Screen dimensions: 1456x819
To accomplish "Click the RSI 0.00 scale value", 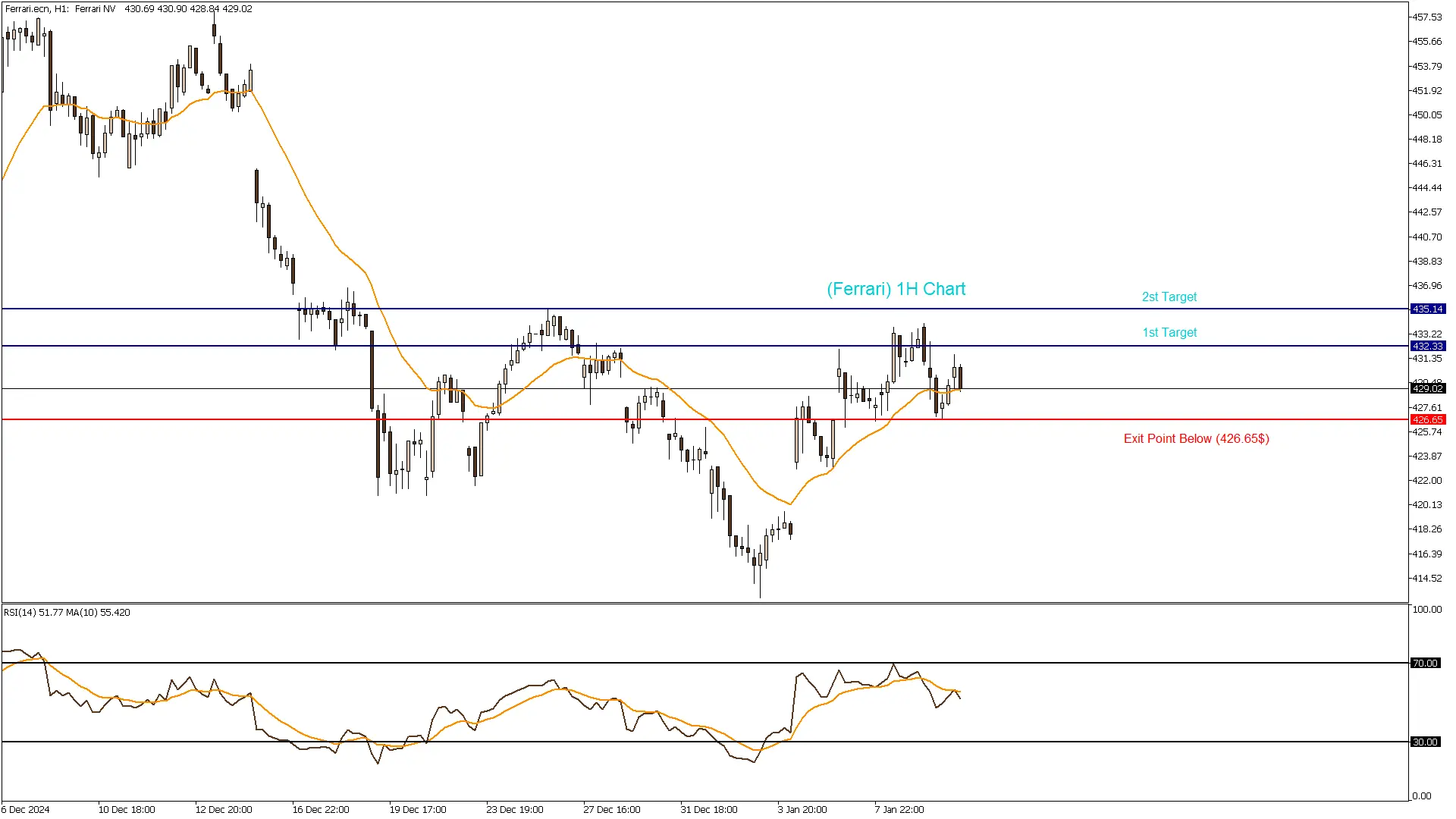I will [1421, 796].
